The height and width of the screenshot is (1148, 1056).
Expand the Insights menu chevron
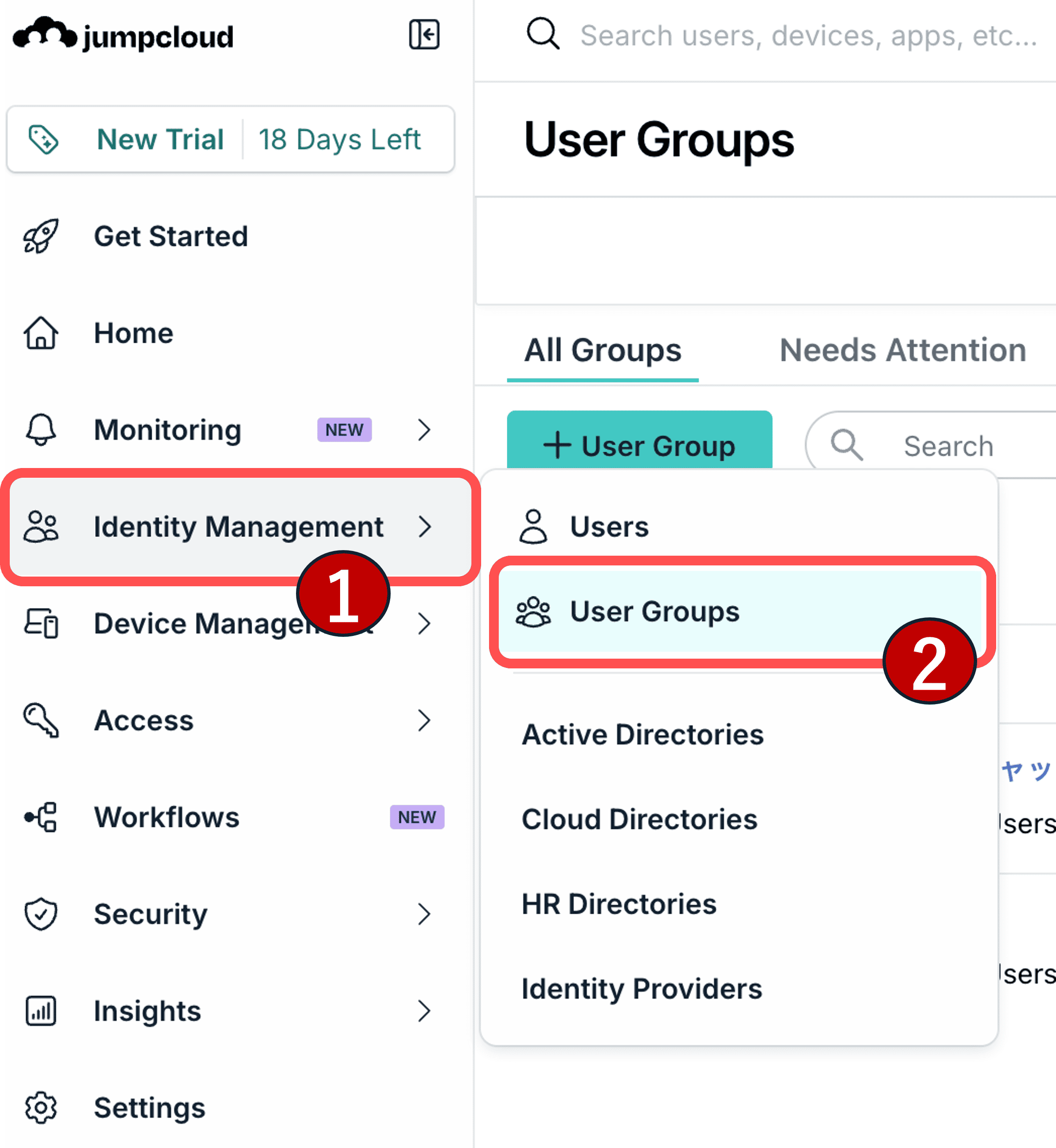pyautogui.click(x=424, y=1011)
